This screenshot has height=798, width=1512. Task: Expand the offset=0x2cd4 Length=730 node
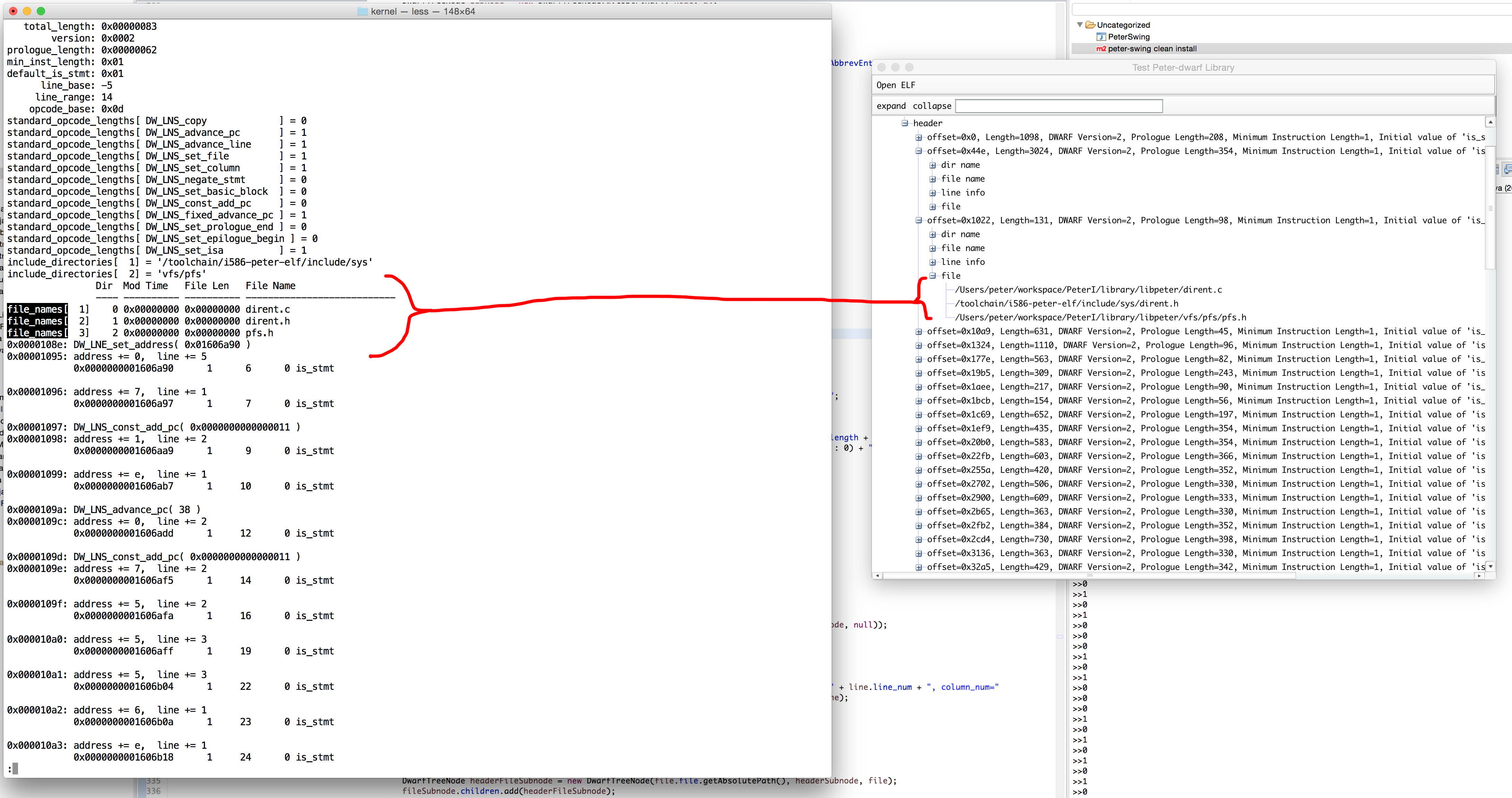point(919,539)
